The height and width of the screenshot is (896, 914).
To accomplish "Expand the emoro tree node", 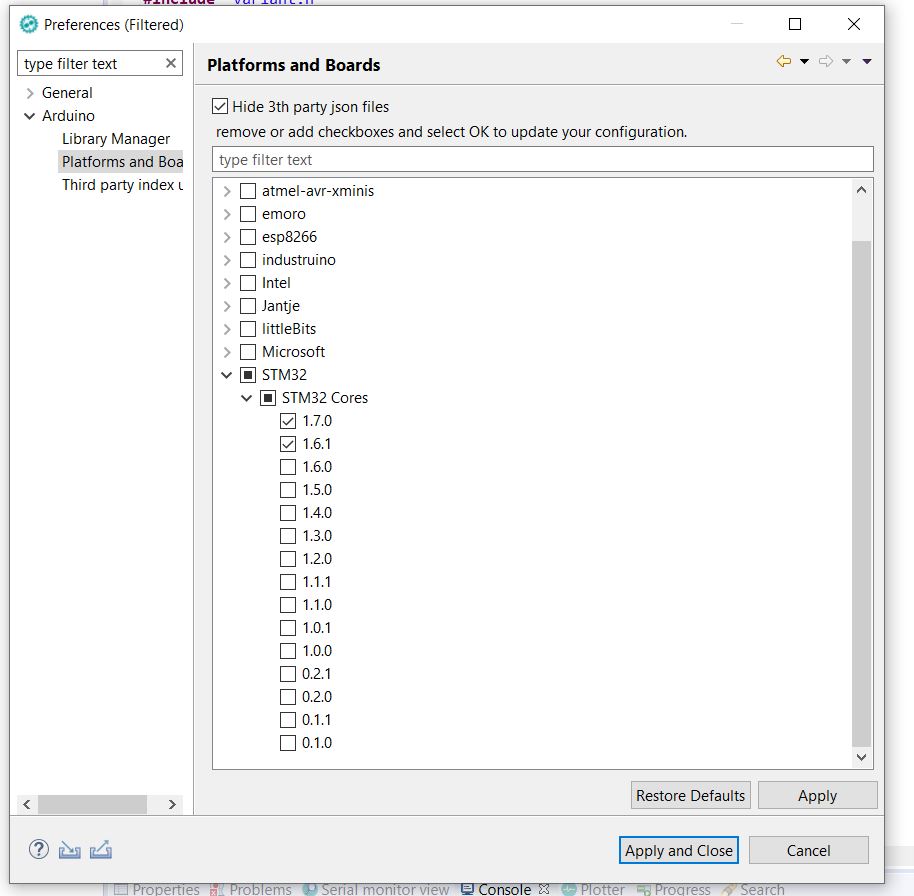I will coord(227,215).
